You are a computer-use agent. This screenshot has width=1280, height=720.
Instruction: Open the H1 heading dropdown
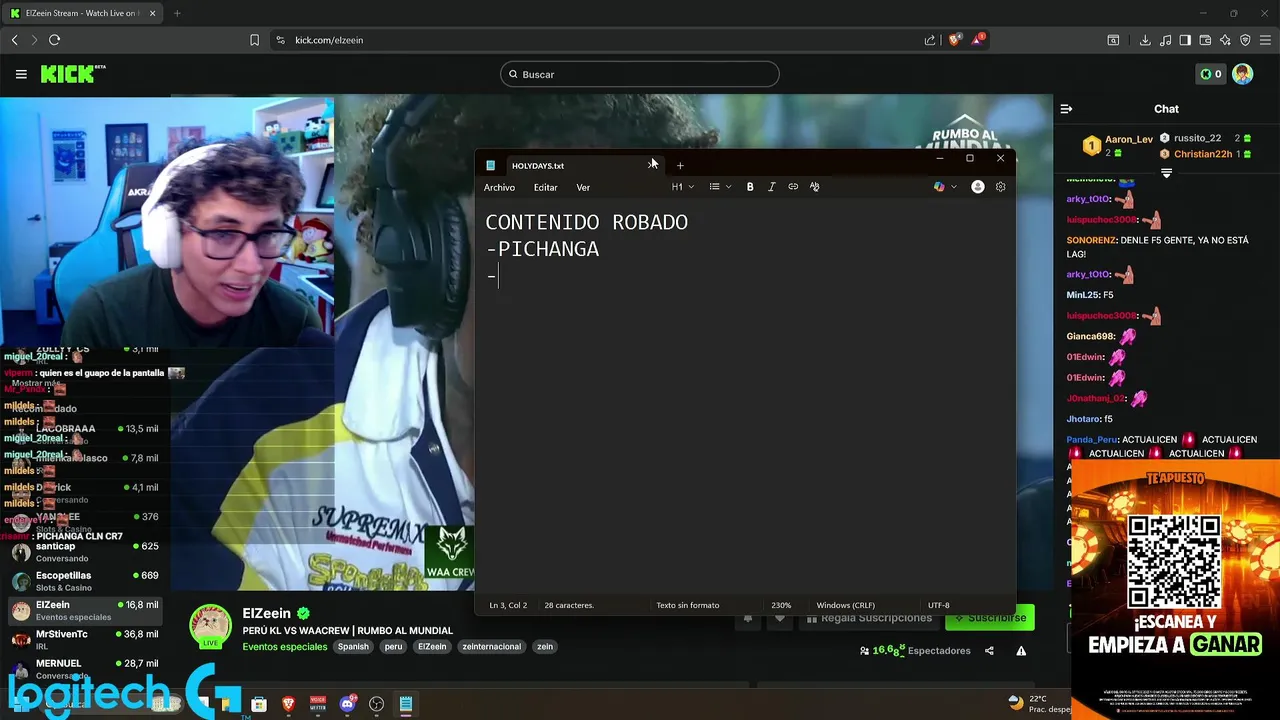point(683,187)
